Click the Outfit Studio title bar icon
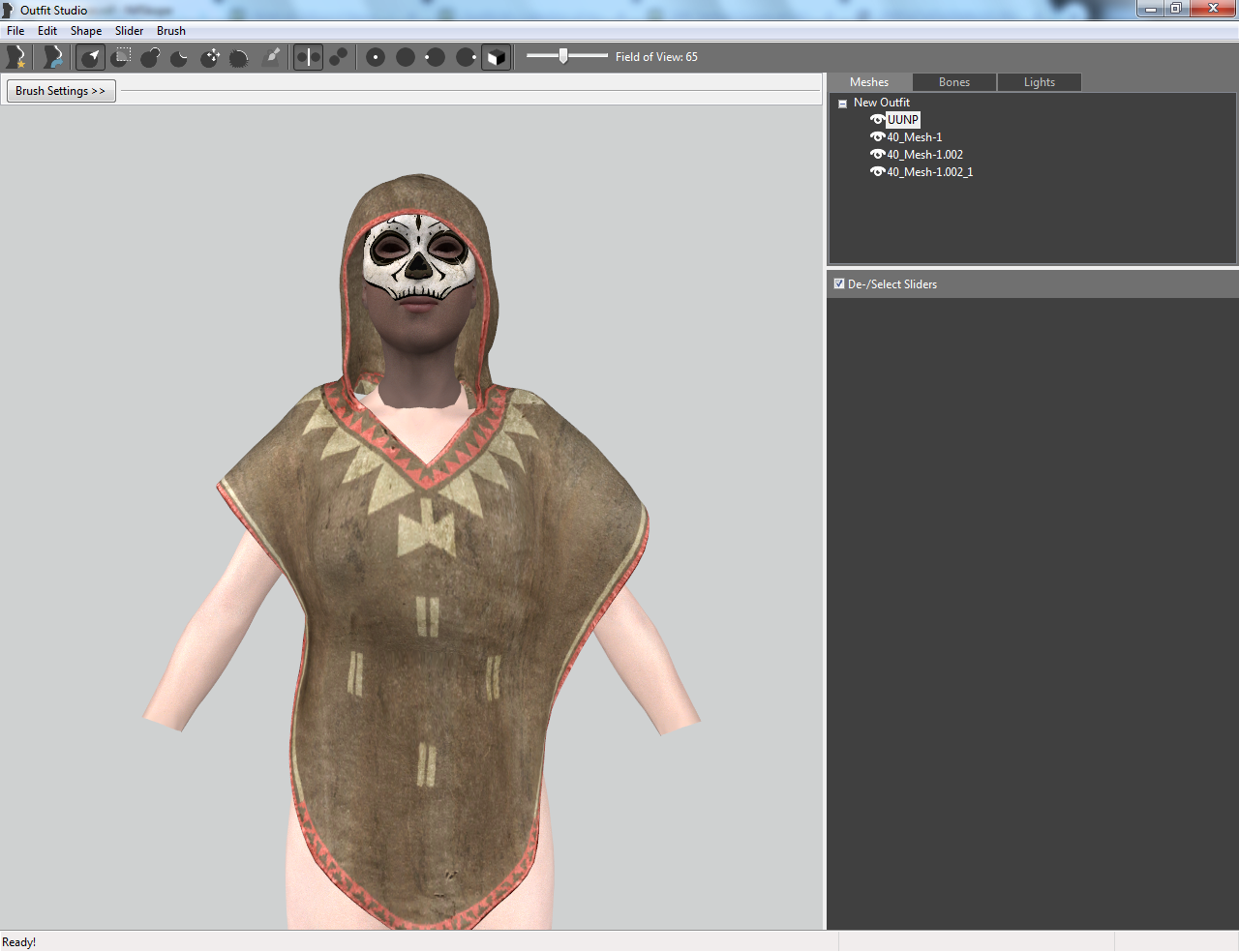Image resolution: width=1239 pixels, height=952 pixels. coord(8,10)
